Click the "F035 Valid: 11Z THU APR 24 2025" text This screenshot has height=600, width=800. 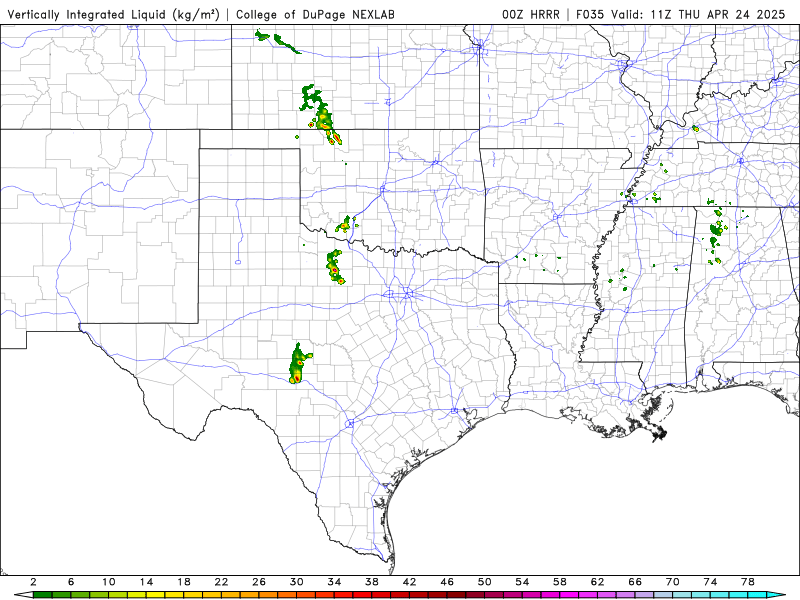681,15
